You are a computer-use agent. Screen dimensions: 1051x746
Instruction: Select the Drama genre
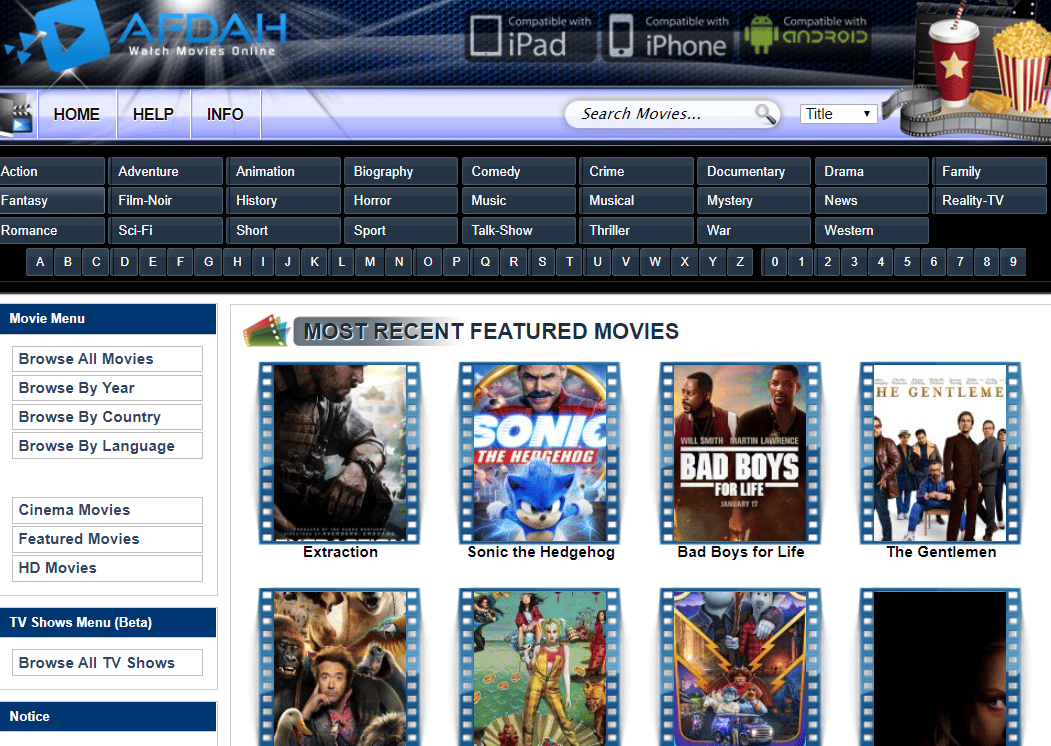pyautogui.click(x=872, y=172)
